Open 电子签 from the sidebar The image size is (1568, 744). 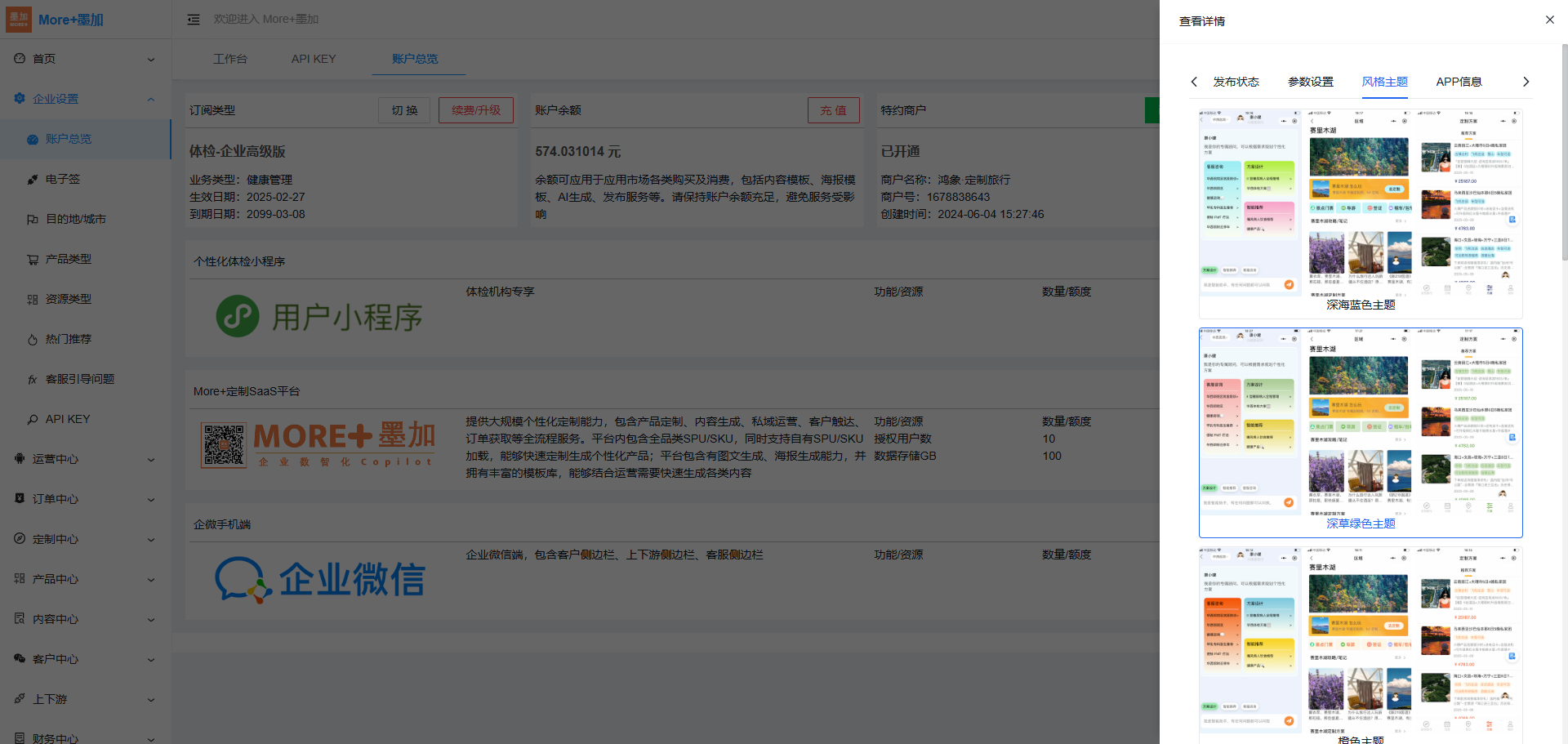click(63, 179)
